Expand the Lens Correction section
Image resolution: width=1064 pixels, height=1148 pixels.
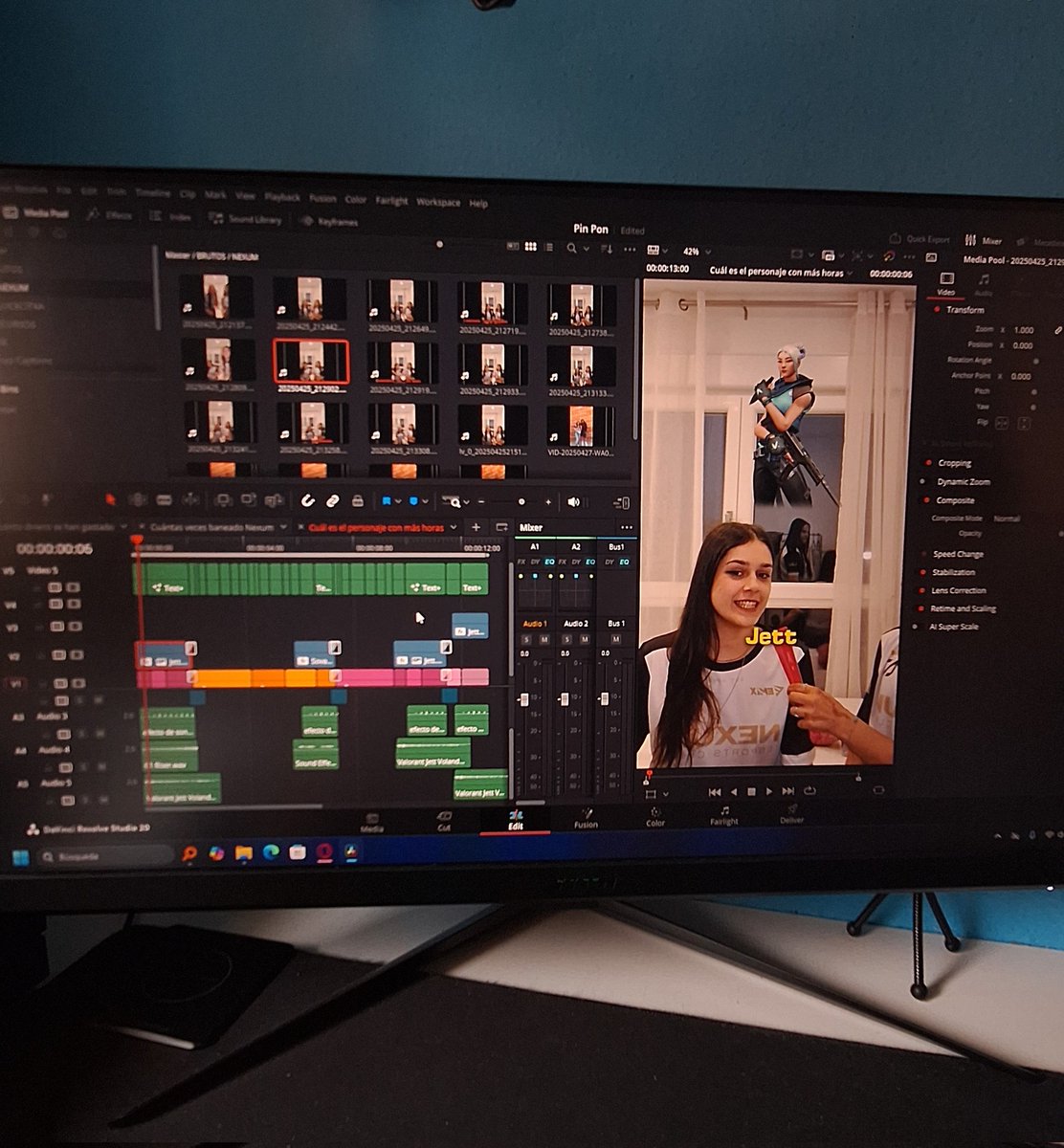tap(958, 590)
